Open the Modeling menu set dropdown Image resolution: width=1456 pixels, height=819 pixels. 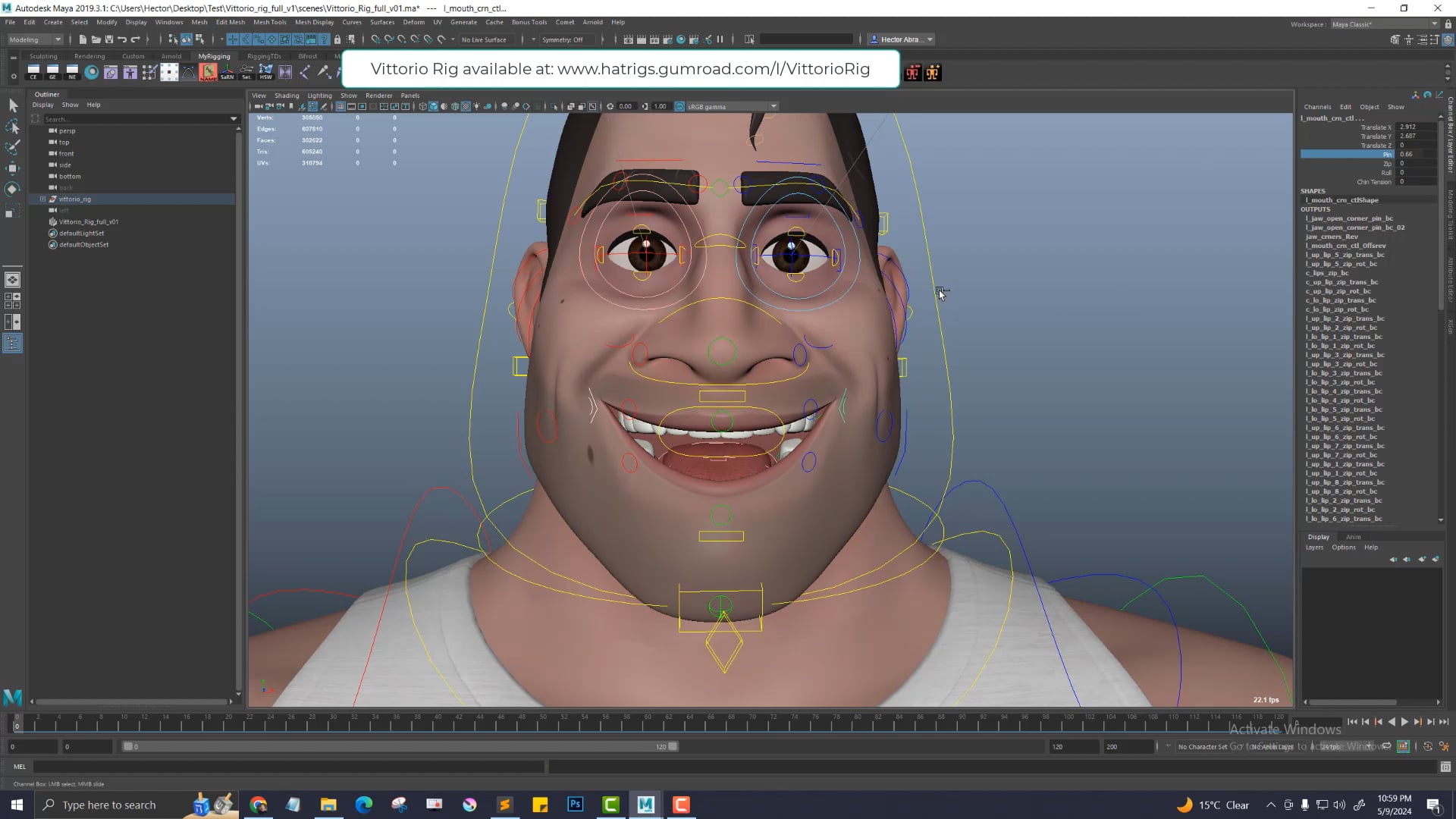[x=35, y=39]
